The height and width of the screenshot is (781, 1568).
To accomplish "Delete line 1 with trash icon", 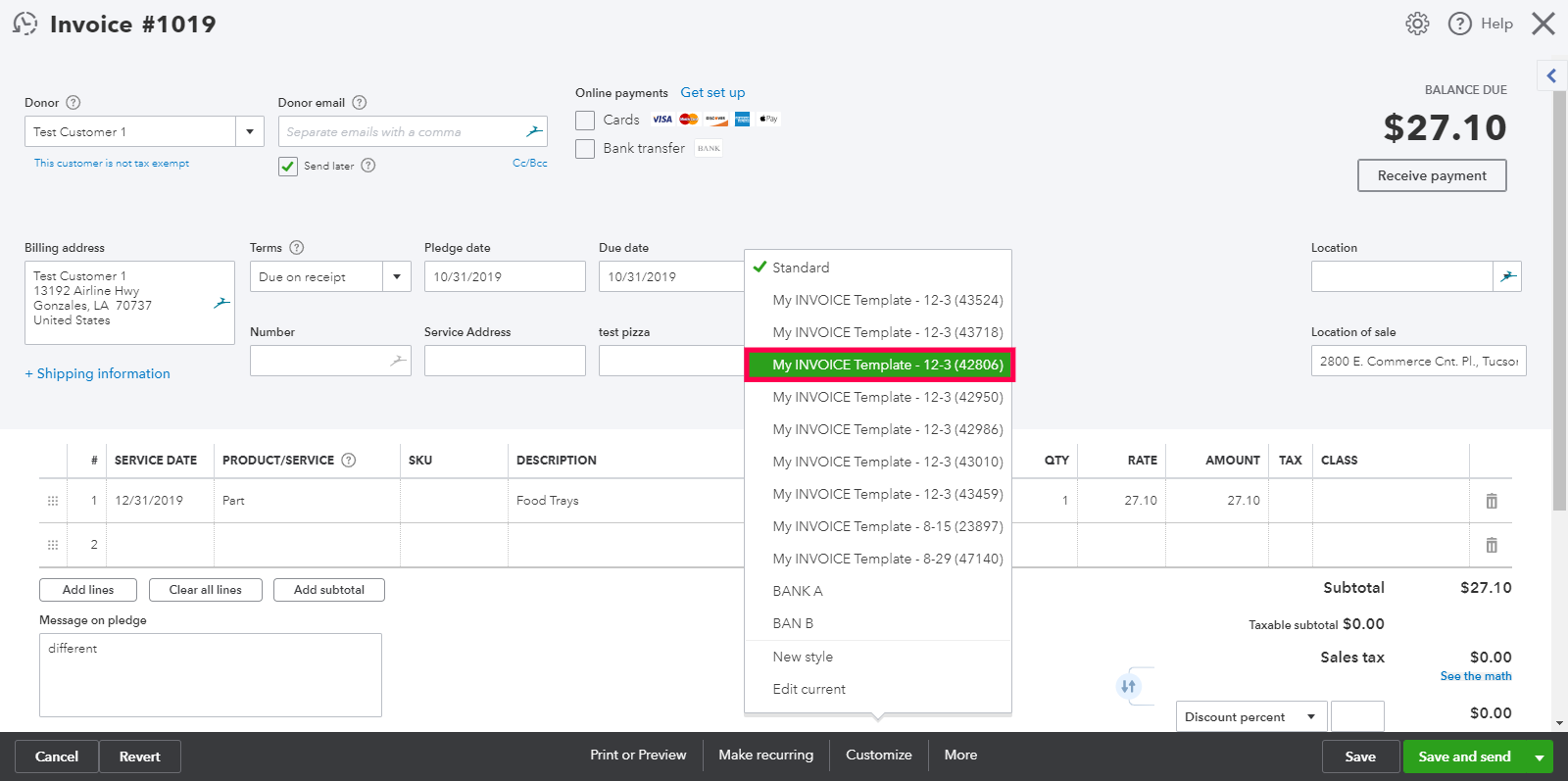I will coord(1492,501).
